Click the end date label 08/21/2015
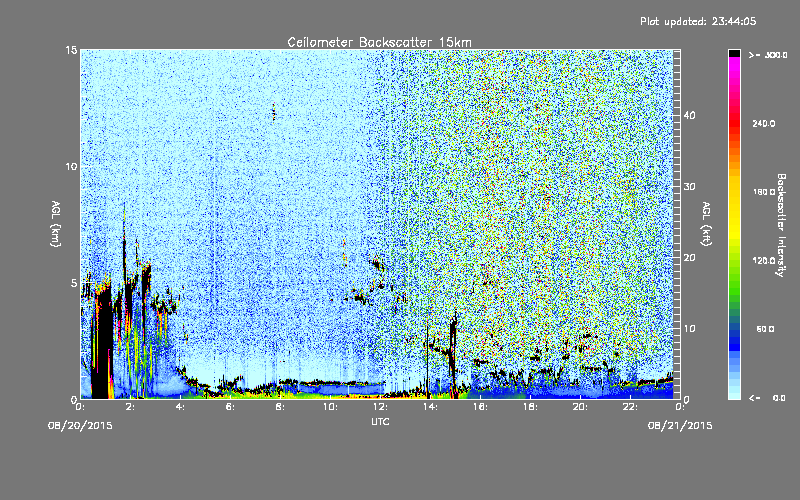The width and height of the screenshot is (800, 500). pyautogui.click(x=680, y=426)
